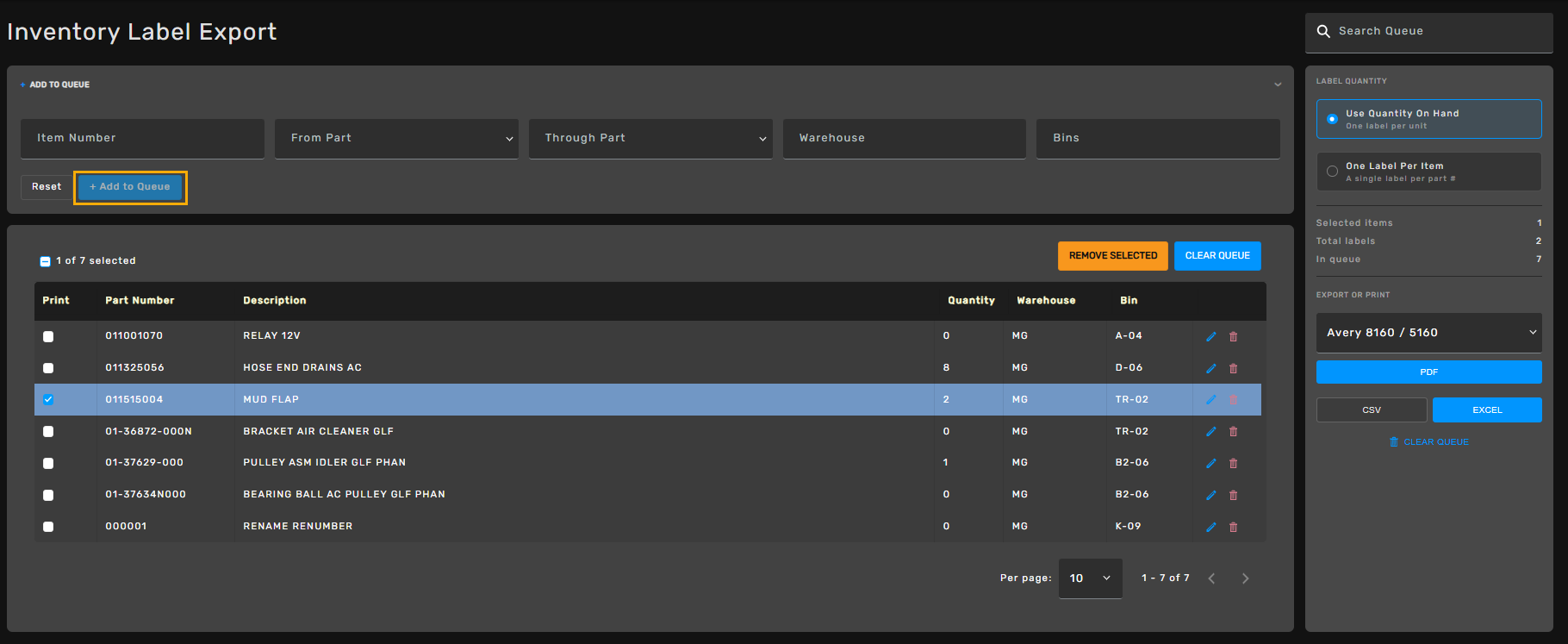
Task: Delete the BEARING BALL AC PULLEY row
Action: (1233, 495)
